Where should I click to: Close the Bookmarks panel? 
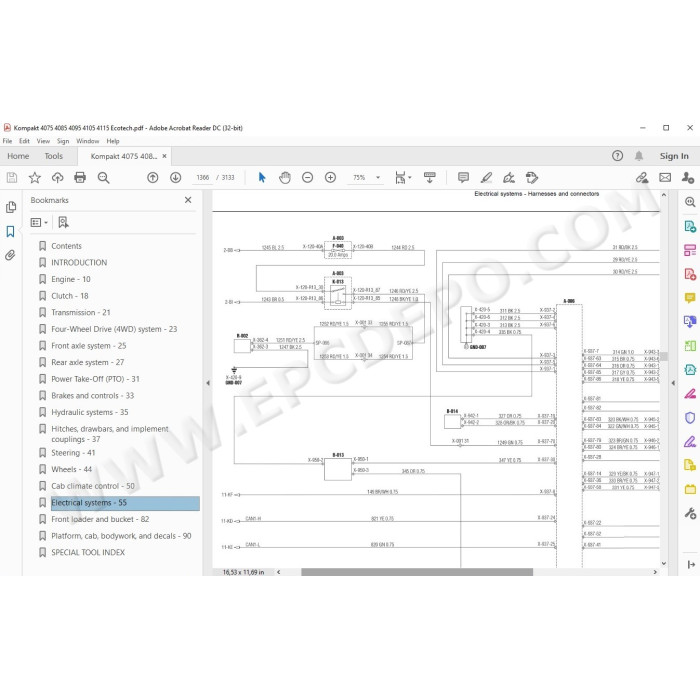pyautogui.click(x=188, y=200)
